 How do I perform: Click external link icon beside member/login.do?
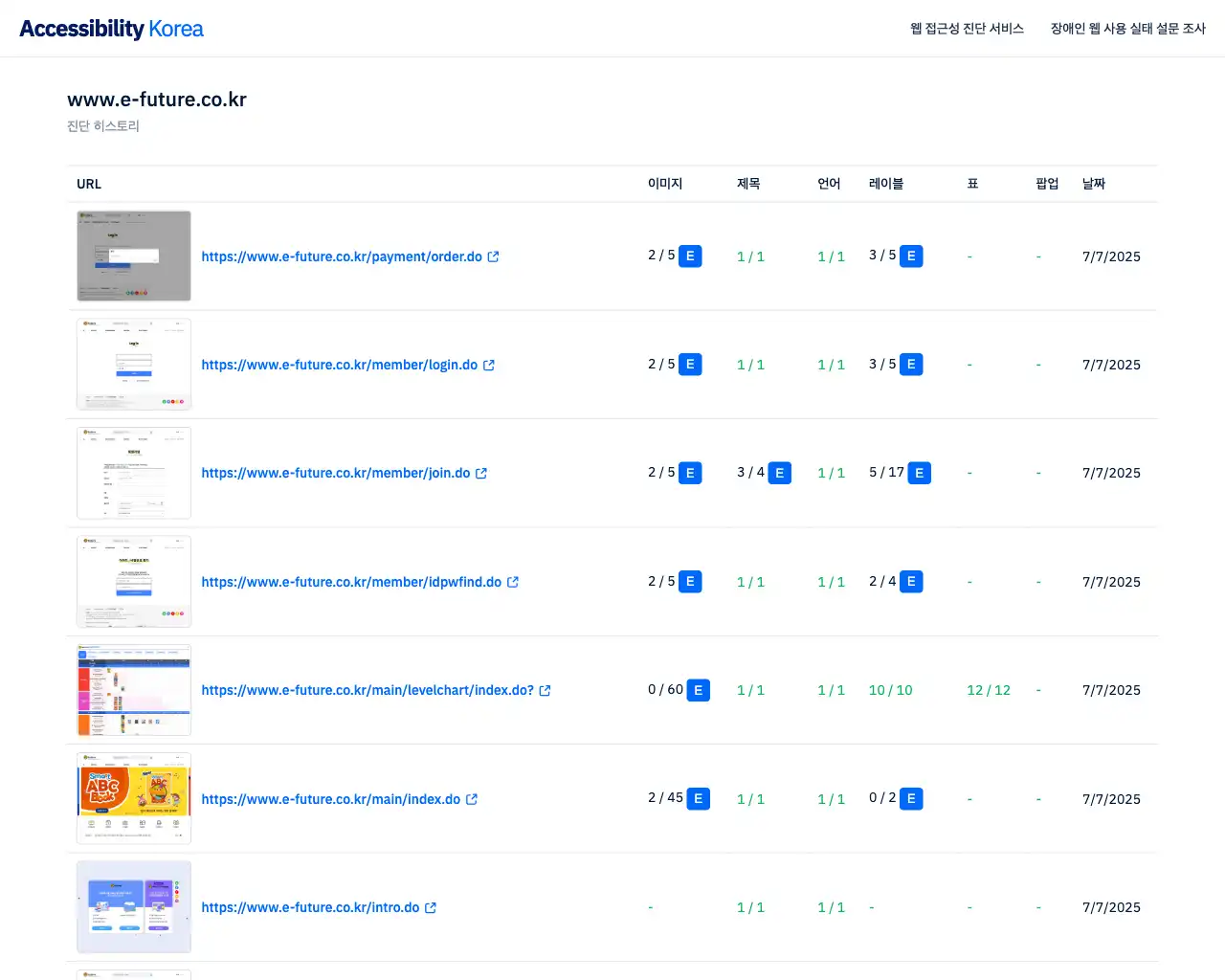pos(489,365)
